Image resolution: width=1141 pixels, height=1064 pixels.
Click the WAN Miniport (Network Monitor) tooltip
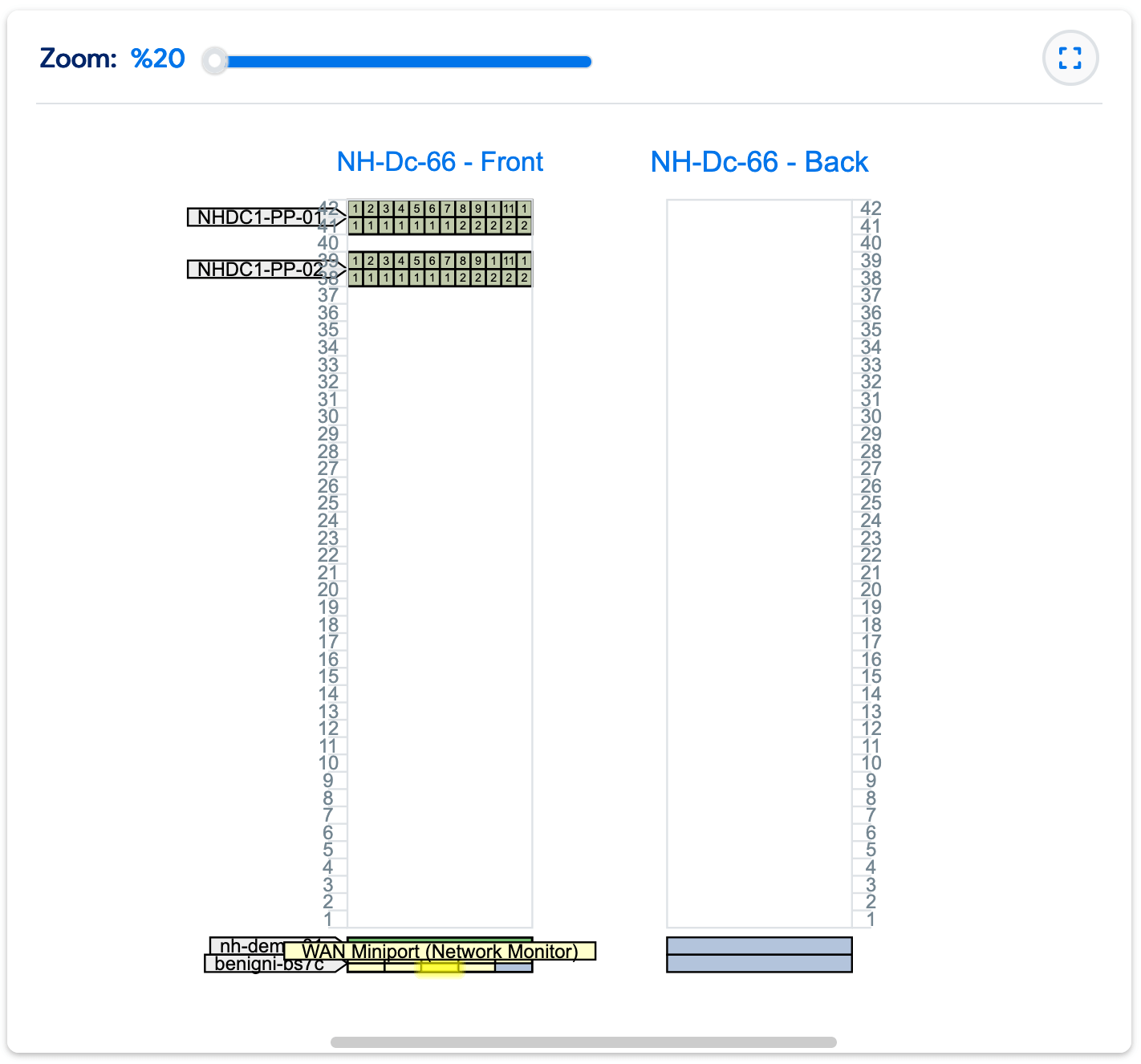click(x=440, y=952)
